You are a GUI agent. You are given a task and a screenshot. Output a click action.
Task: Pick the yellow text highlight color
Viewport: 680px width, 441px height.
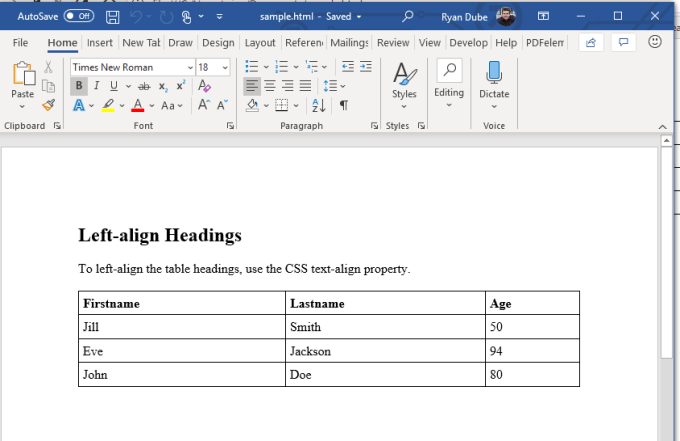pyautogui.click(x=108, y=105)
